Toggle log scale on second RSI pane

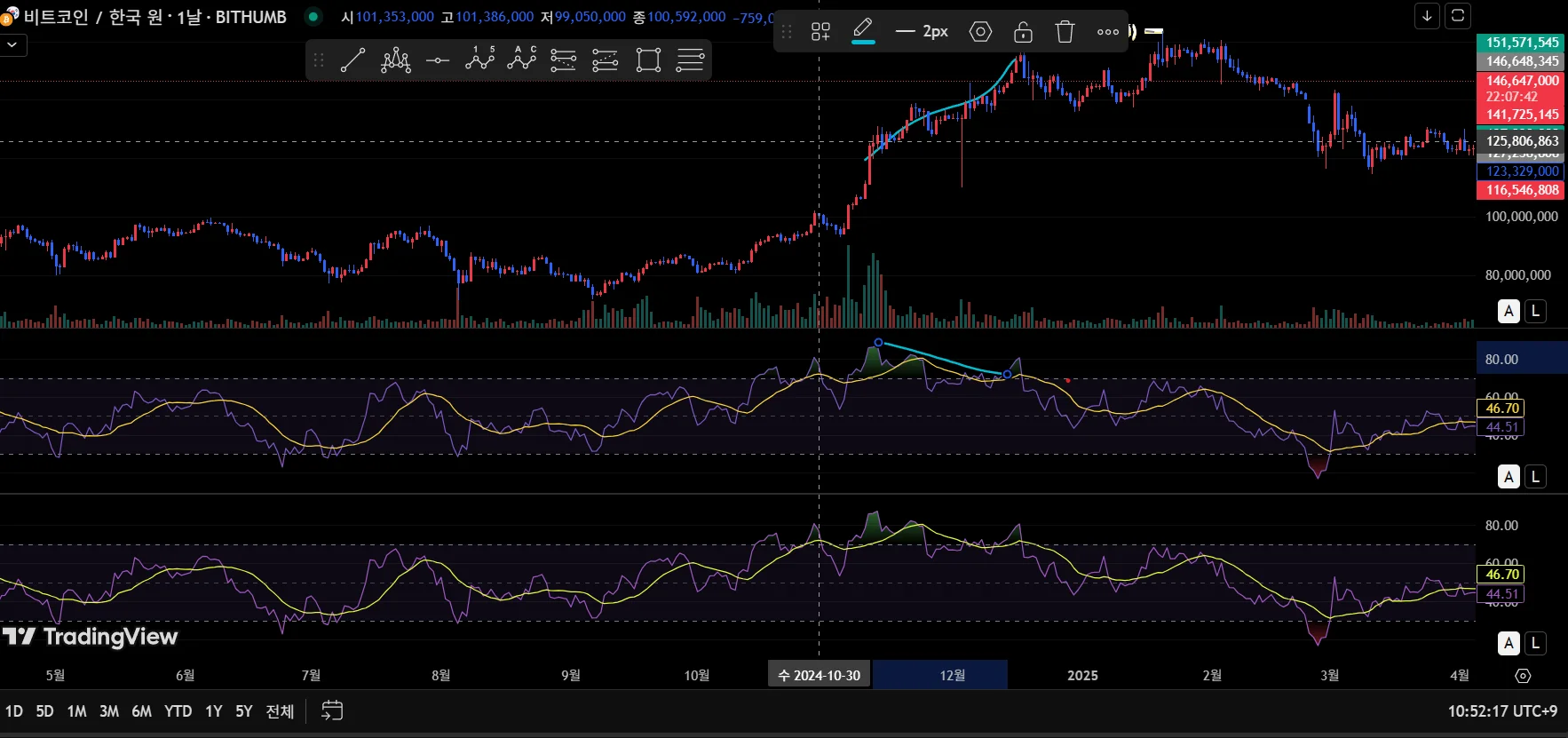1535,643
